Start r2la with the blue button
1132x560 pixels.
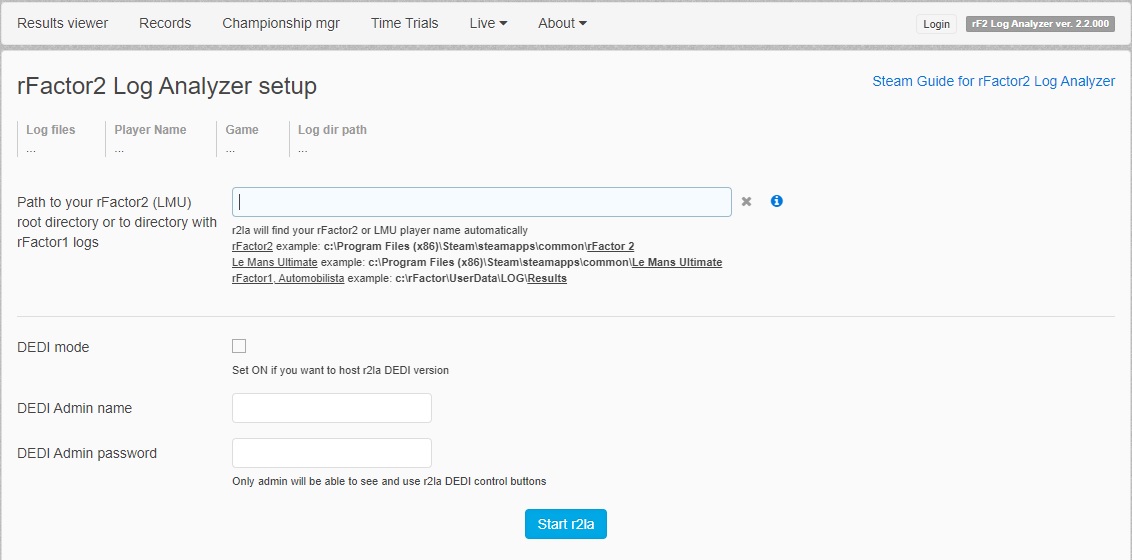[x=566, y=525]
